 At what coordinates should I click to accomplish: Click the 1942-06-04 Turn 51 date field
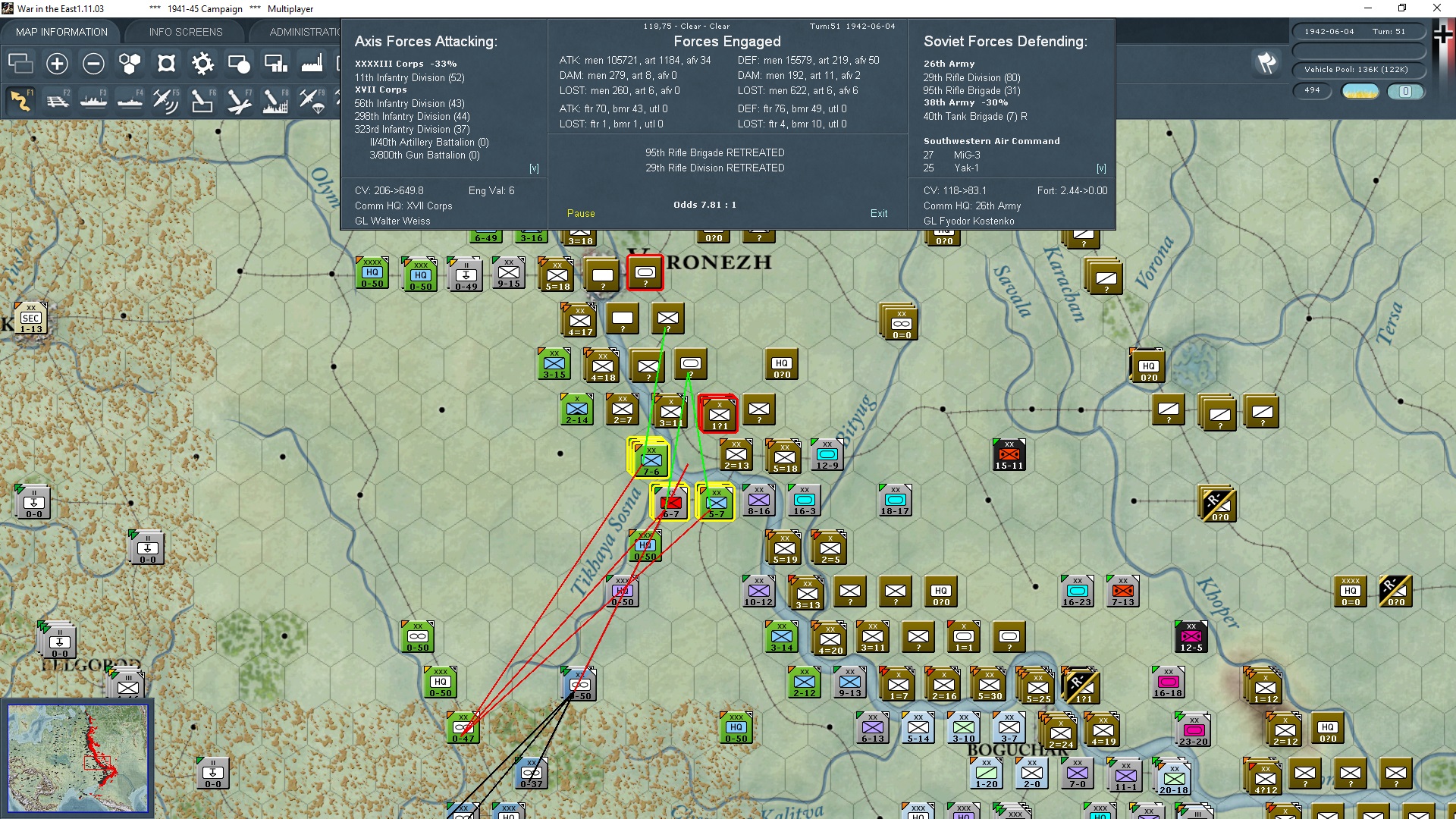click(x=1359, y=32)
